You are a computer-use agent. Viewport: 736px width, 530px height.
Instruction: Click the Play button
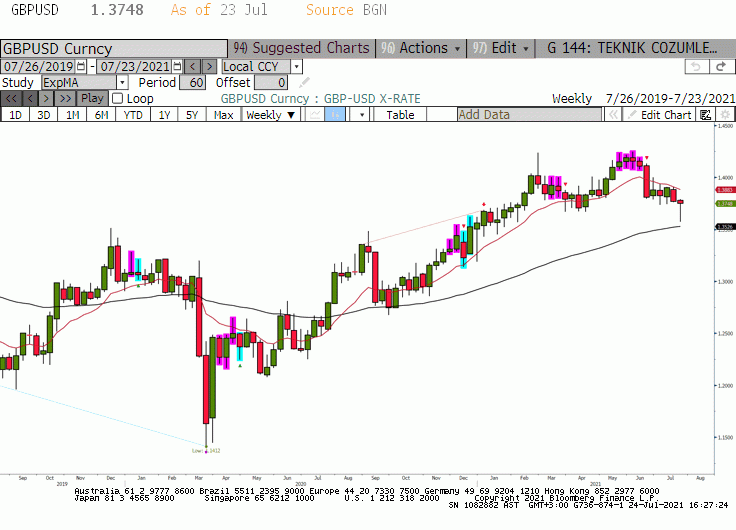(x=92, y=99)
